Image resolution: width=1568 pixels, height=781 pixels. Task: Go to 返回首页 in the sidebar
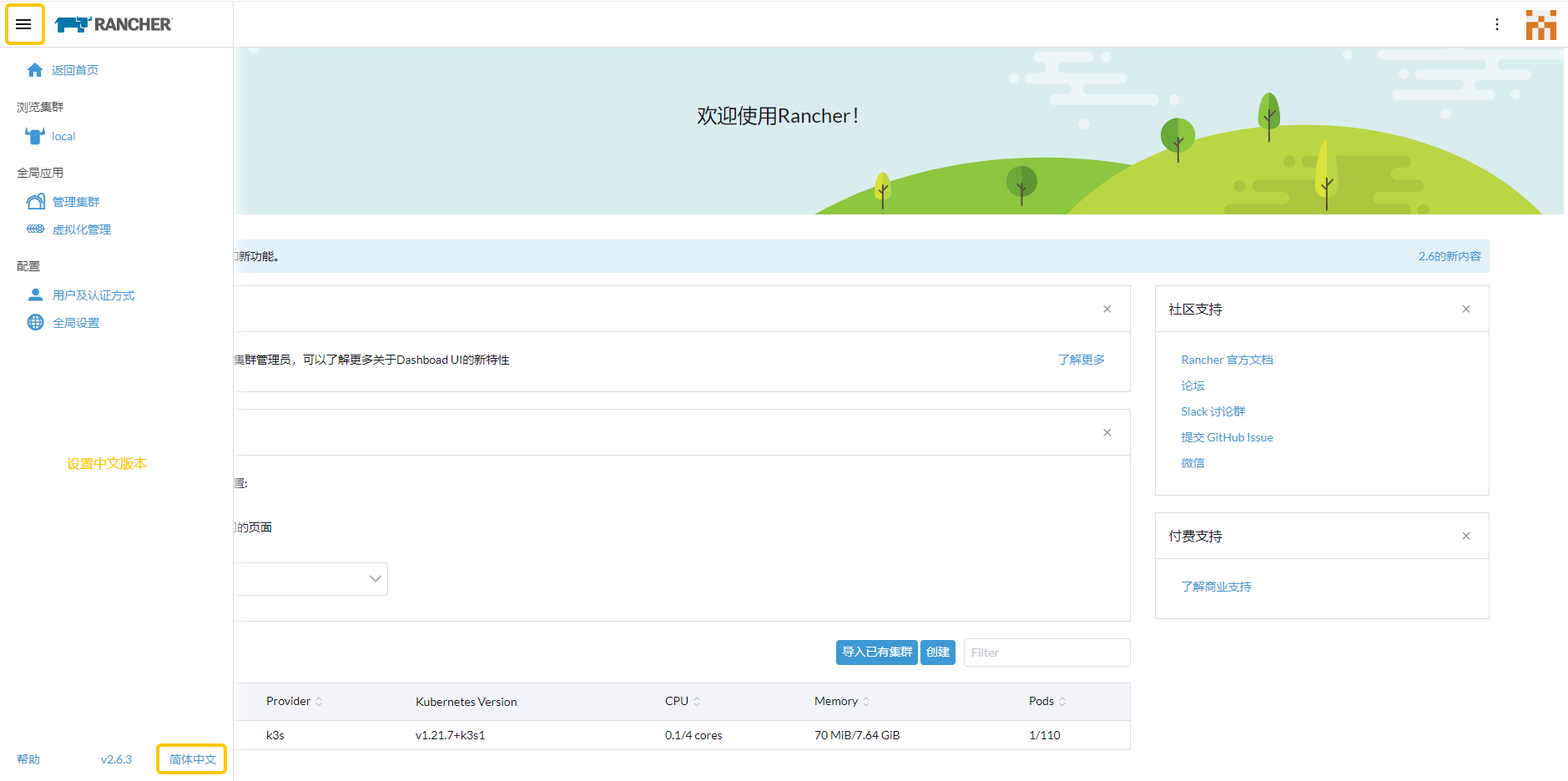75,70
